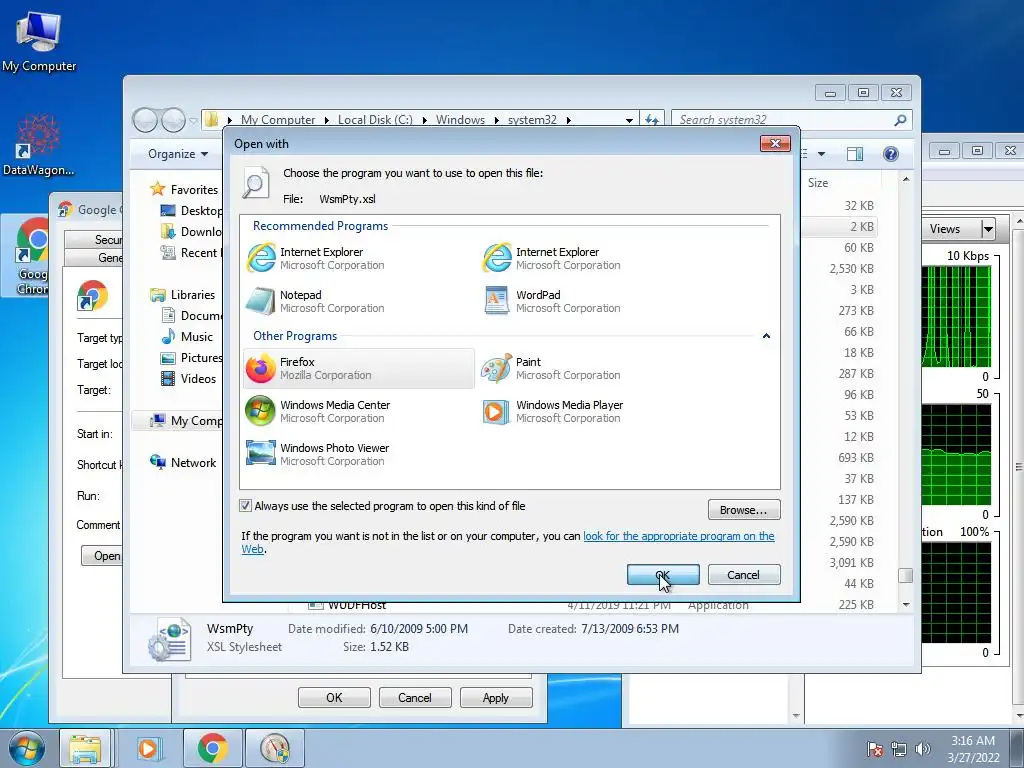Image resolution: width=1024 pixels, height=768 pixels.
Task: Follow the look for appropriate program link
Action: [679, 536]
